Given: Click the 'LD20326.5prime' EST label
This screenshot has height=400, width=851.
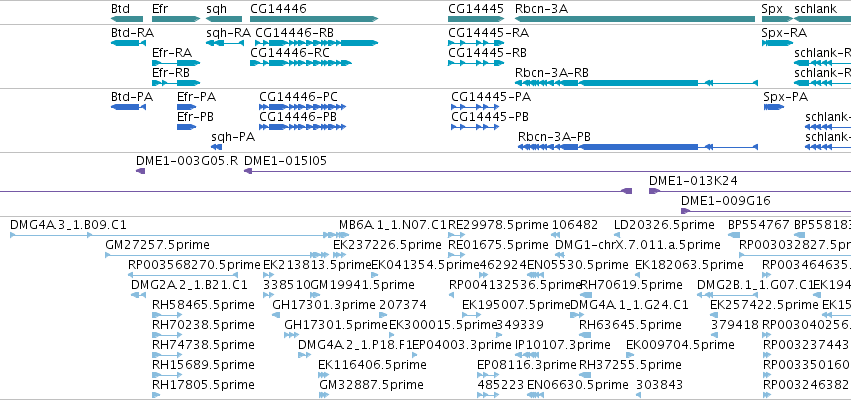Looking at the screenshot, I should [664, 226].
